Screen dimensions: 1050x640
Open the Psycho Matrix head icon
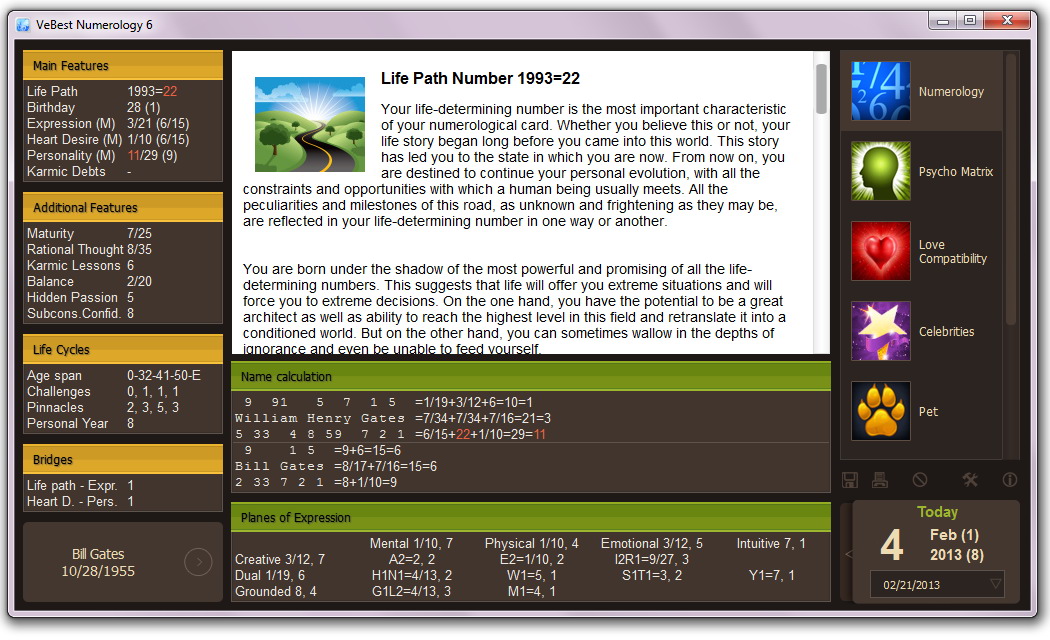tap(881, 171)
